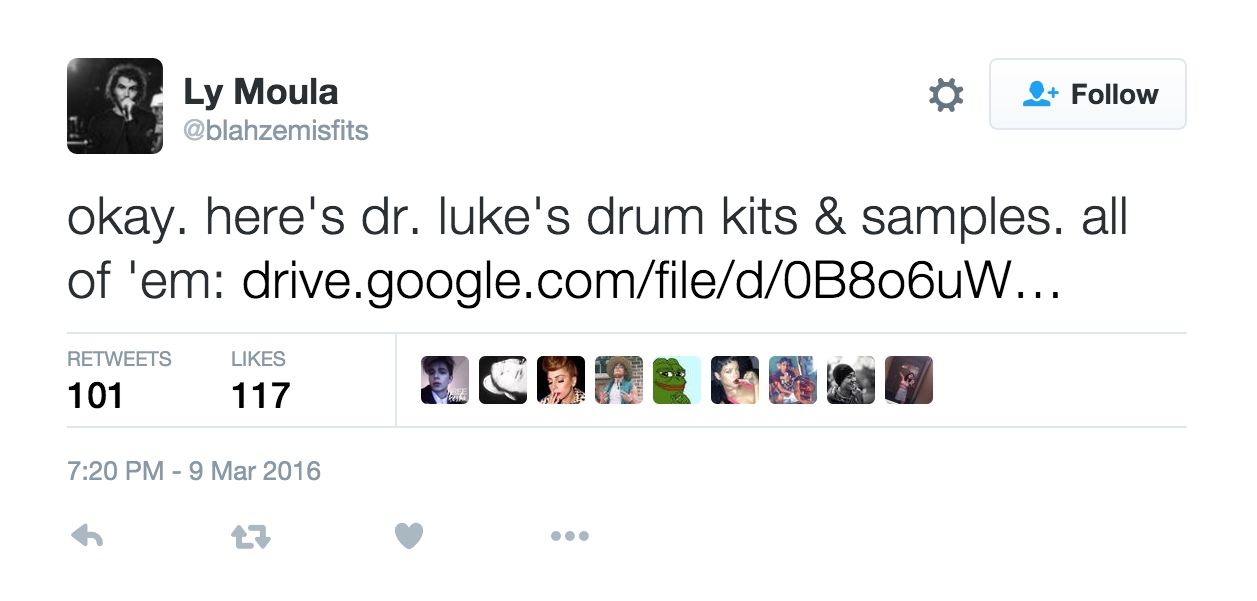Screen dimensions: 1257x601
Task: Open the last liker avatar in the row
Action: click(x=909, y=380)
